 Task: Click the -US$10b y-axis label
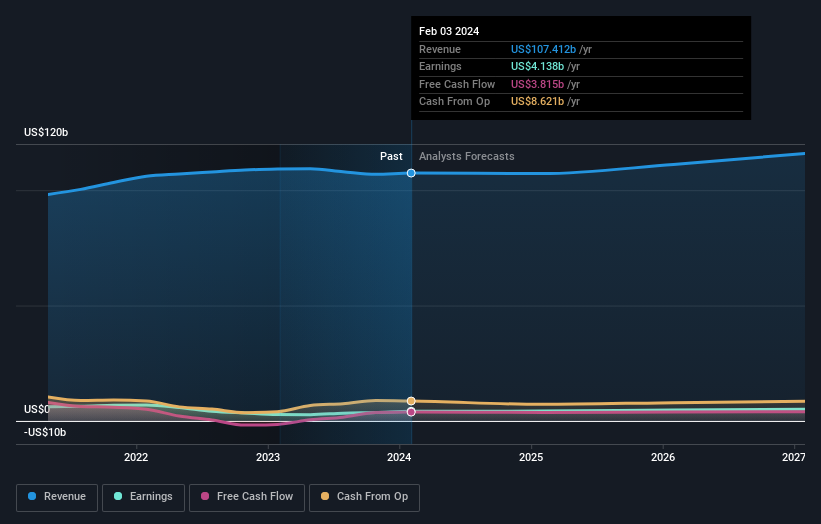pyautogui.click(x=45, y=432)
